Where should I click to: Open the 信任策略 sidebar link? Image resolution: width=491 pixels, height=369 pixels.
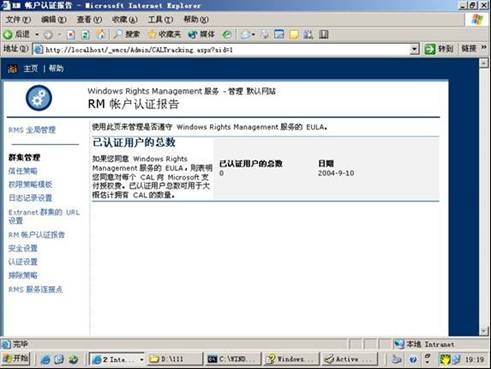pos(23,171)
